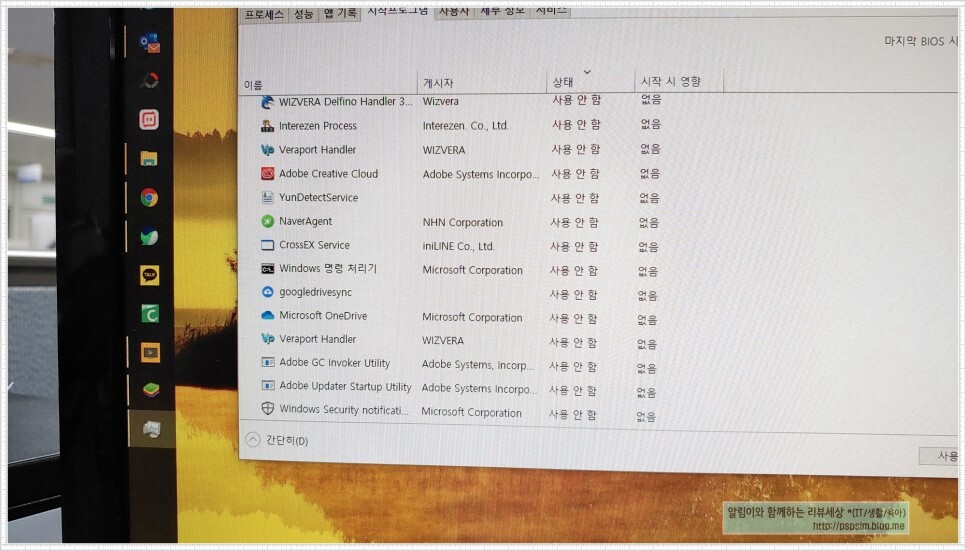Switch to the 세부 정보 tab
966x551 pixels.
[x=503, y=10]
